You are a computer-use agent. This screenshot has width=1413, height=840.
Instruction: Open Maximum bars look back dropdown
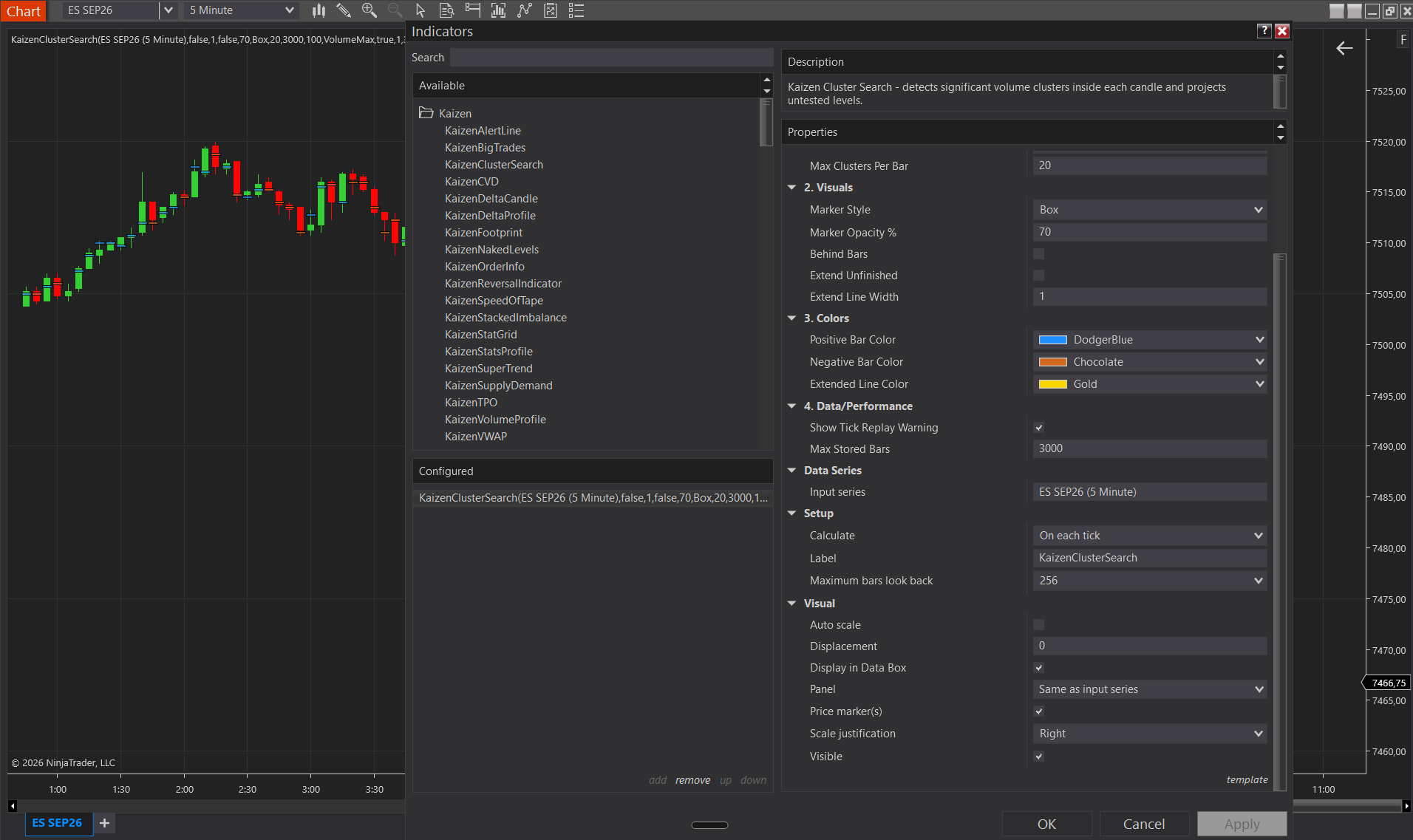[x=1150, y=581]
